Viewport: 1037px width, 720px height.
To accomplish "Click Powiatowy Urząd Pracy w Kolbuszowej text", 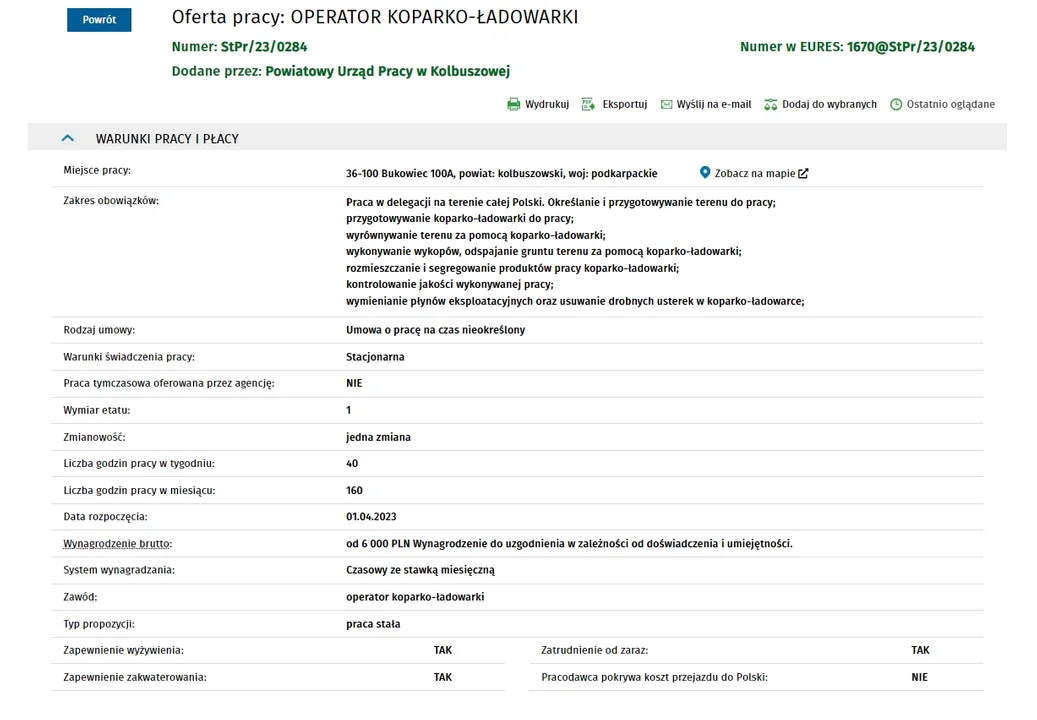I will pyautogui.click(x=388, y=71).
